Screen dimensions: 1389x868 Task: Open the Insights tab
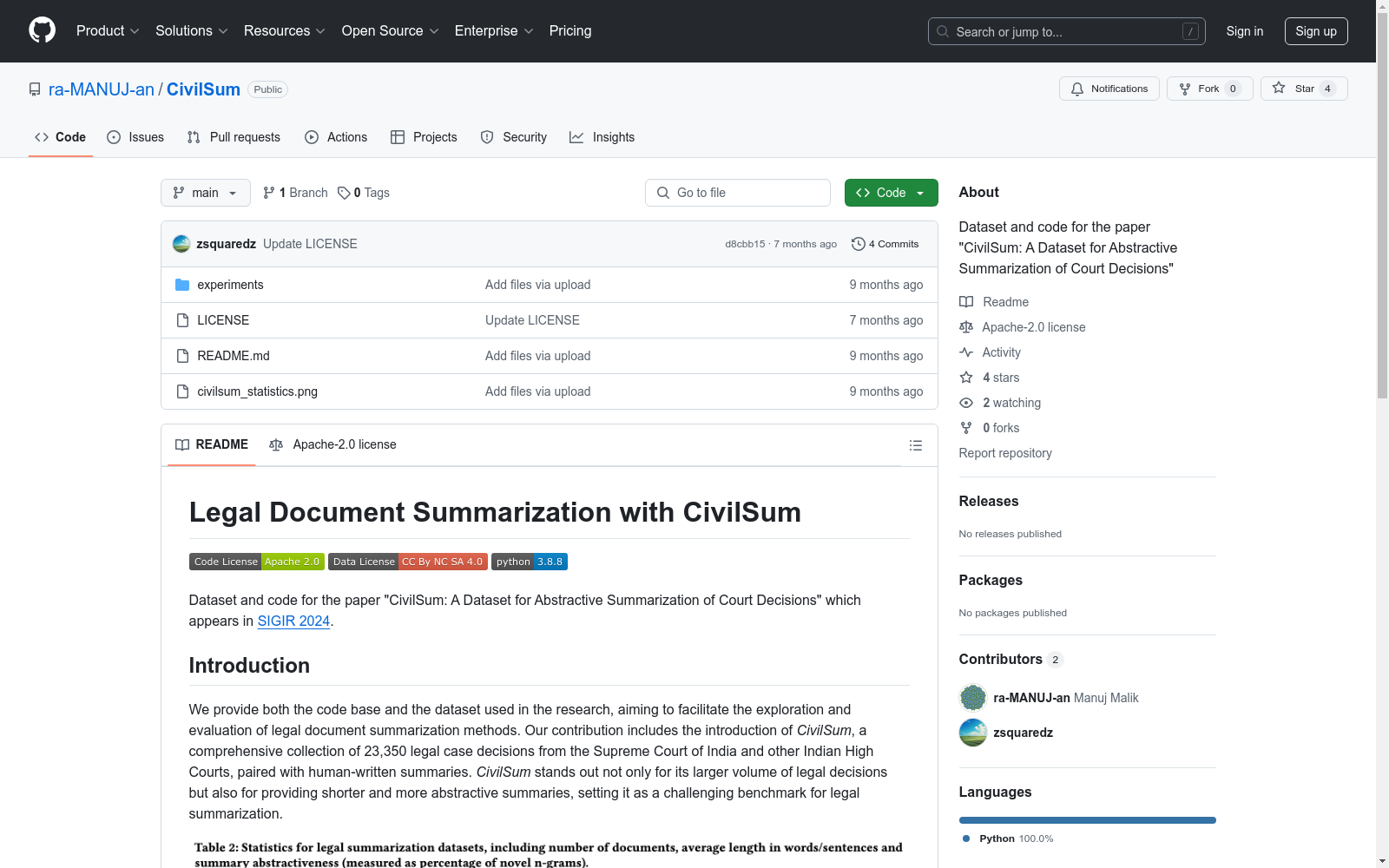point(602,137)
